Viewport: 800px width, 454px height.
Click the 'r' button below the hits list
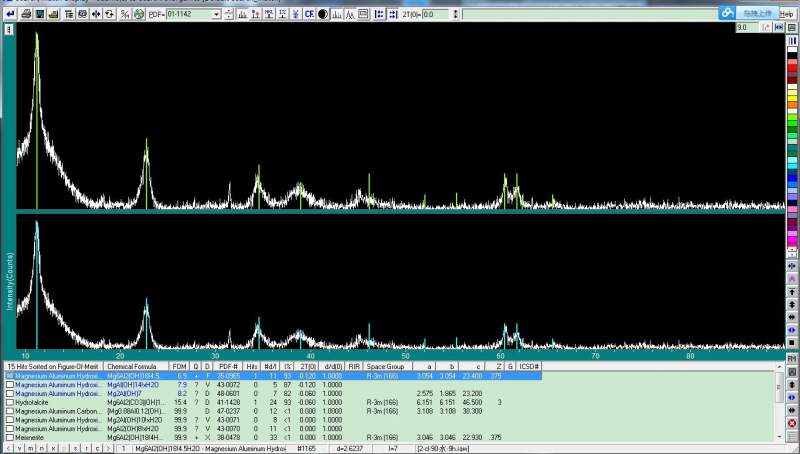point(86,448)
